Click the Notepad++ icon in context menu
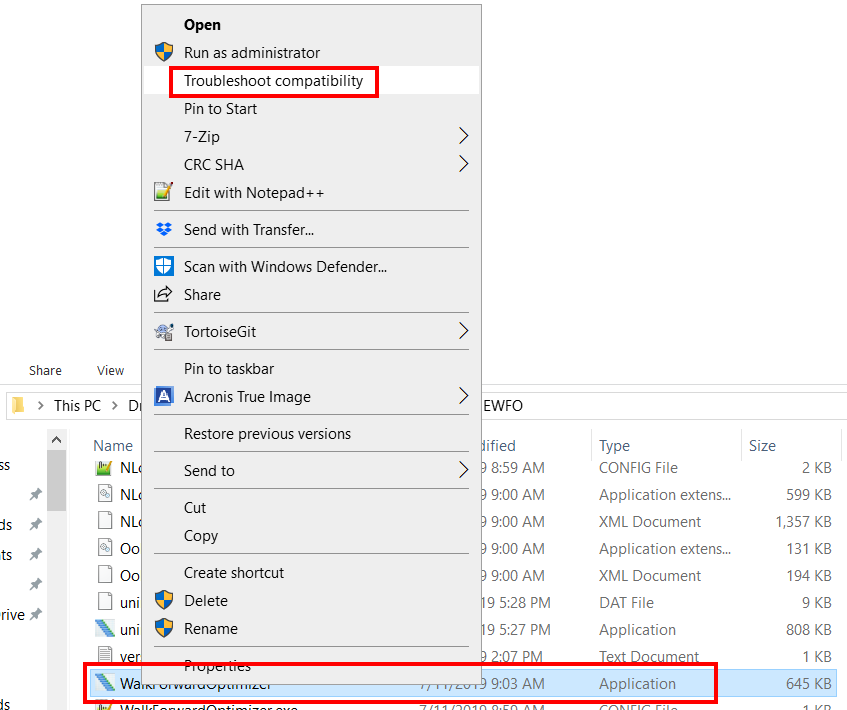Screen dimensions: 847x710 click(164, 192)
